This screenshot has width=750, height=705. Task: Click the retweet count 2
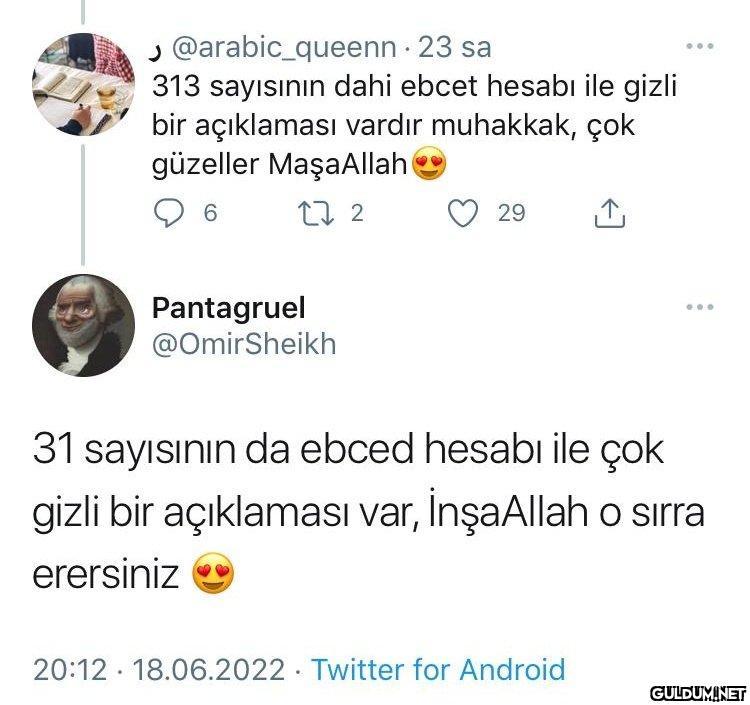[357, 213]
